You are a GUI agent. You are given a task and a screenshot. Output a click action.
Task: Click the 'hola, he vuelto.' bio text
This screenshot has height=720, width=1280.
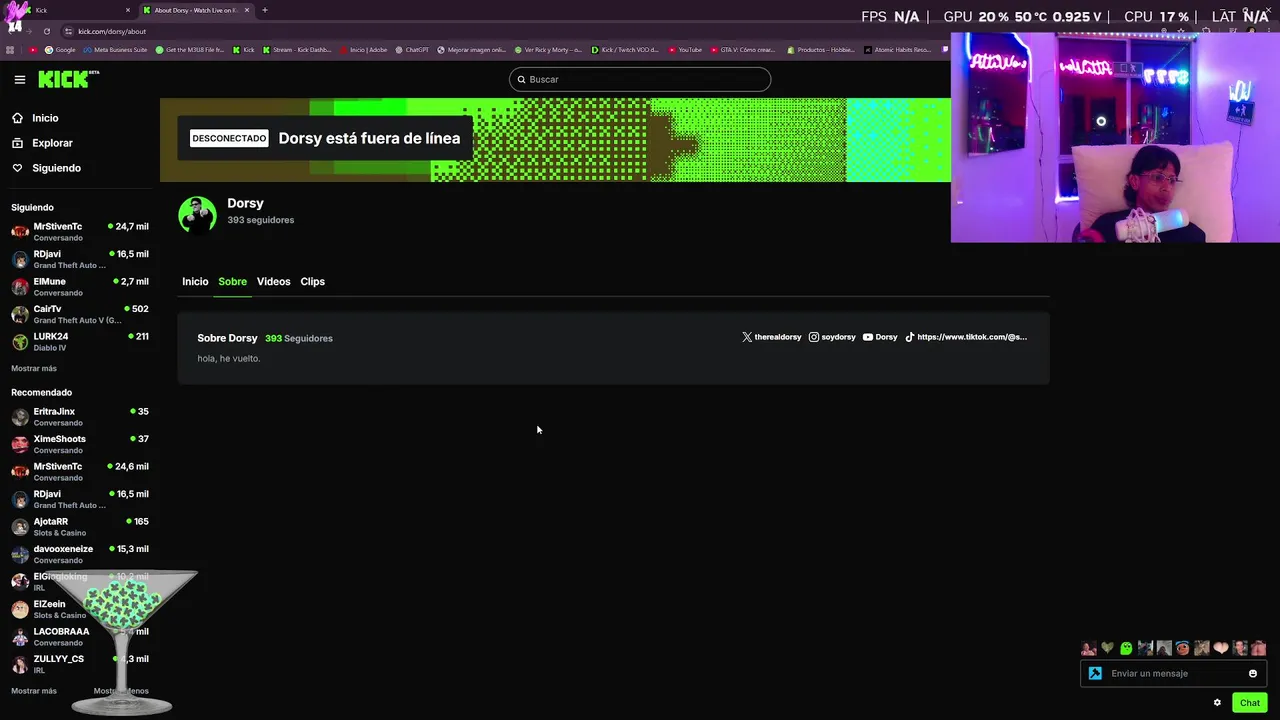click(x=229, y=358)
